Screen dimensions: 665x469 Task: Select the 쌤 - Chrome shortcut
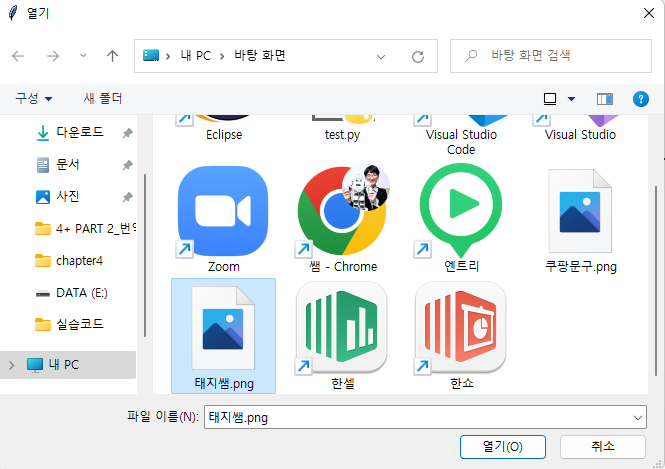342,218
